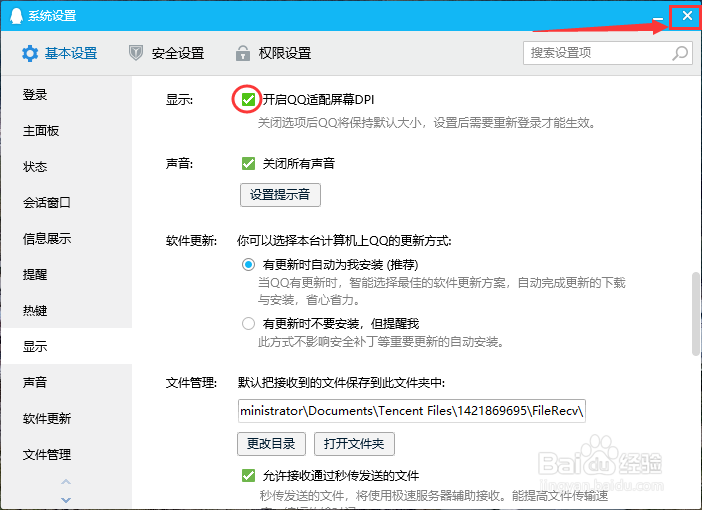702x510 pixels.
Task: Click the lock icon beside 权限设置
Action: coord(243,53)
